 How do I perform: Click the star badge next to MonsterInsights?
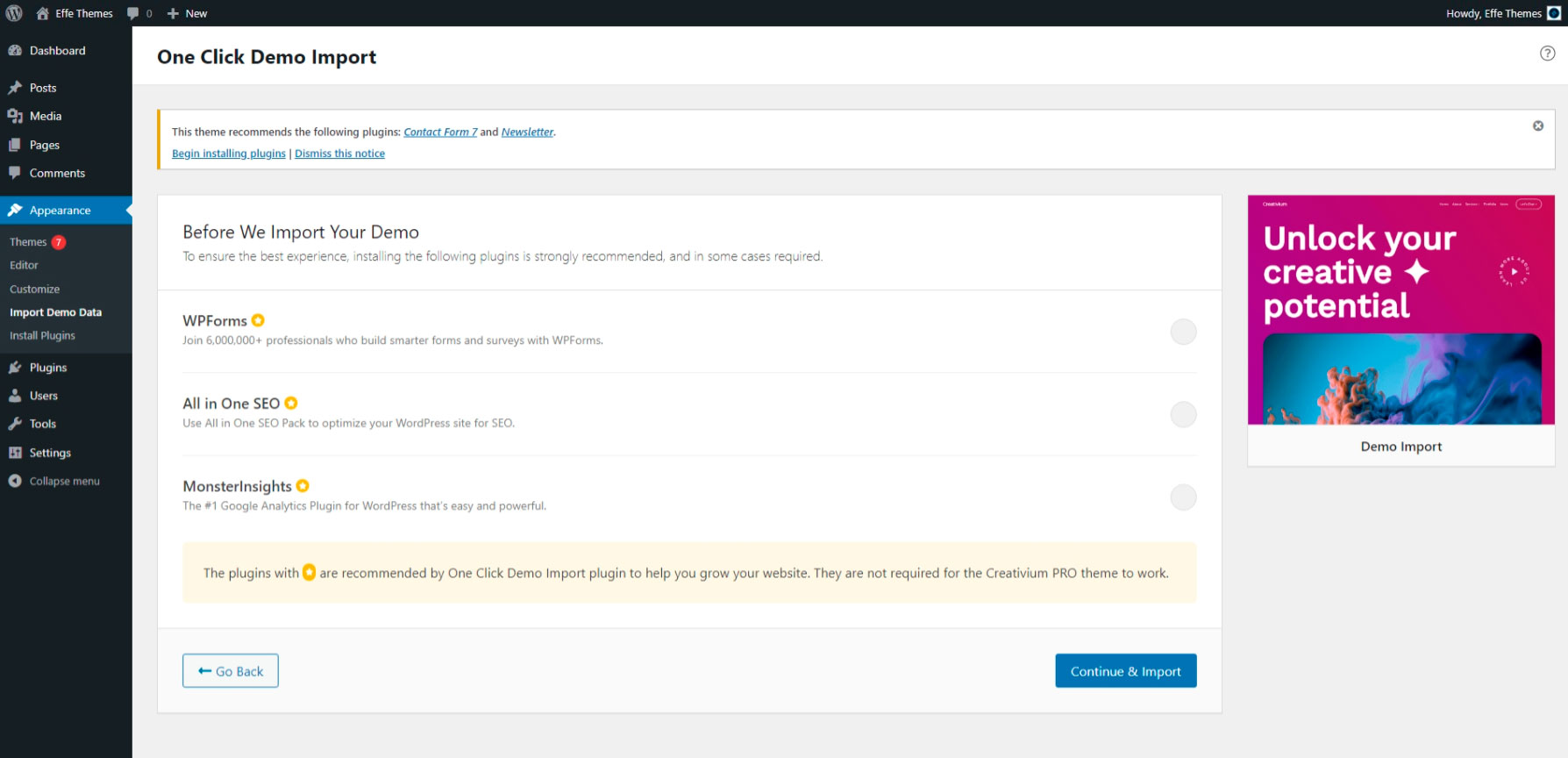point(303,485)
